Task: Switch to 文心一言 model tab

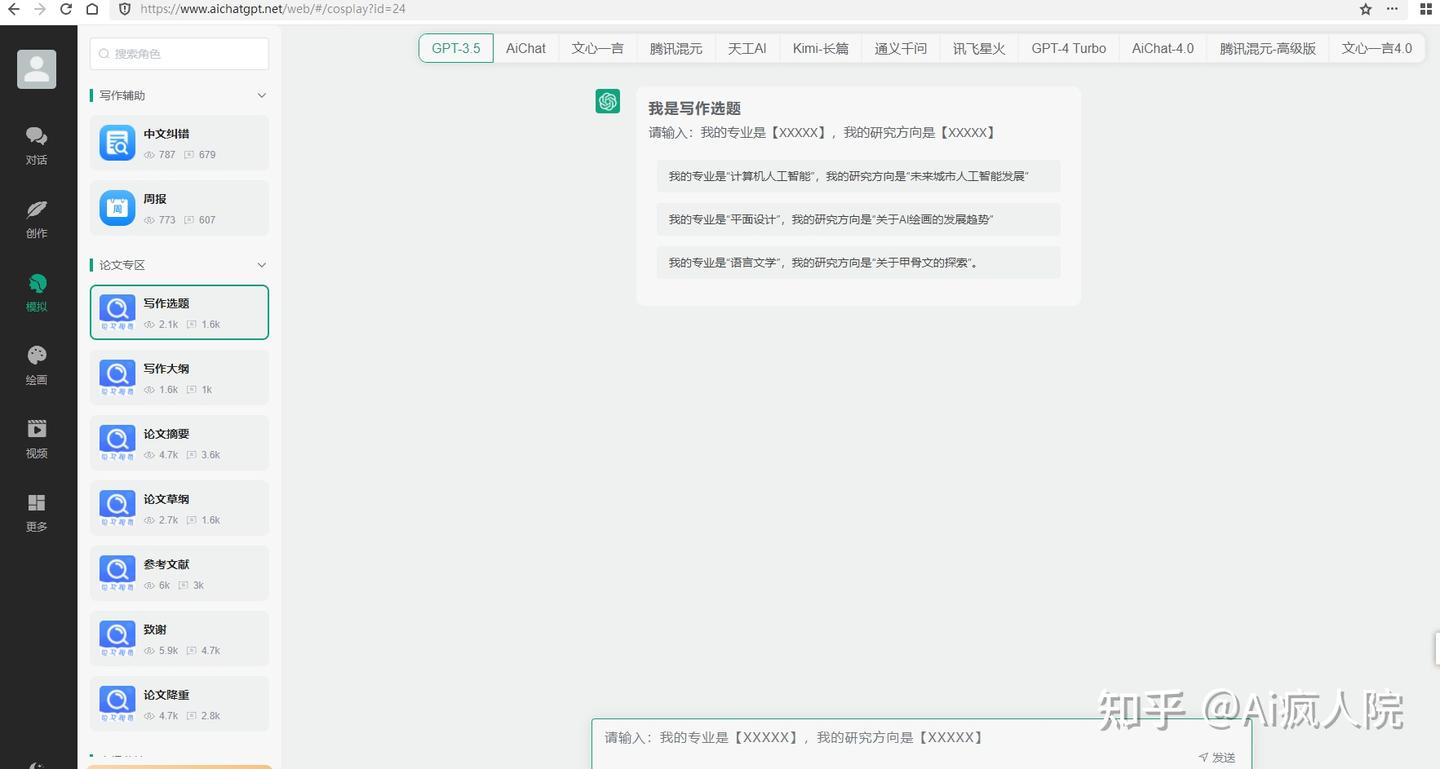Action: [x=598, y=48]
